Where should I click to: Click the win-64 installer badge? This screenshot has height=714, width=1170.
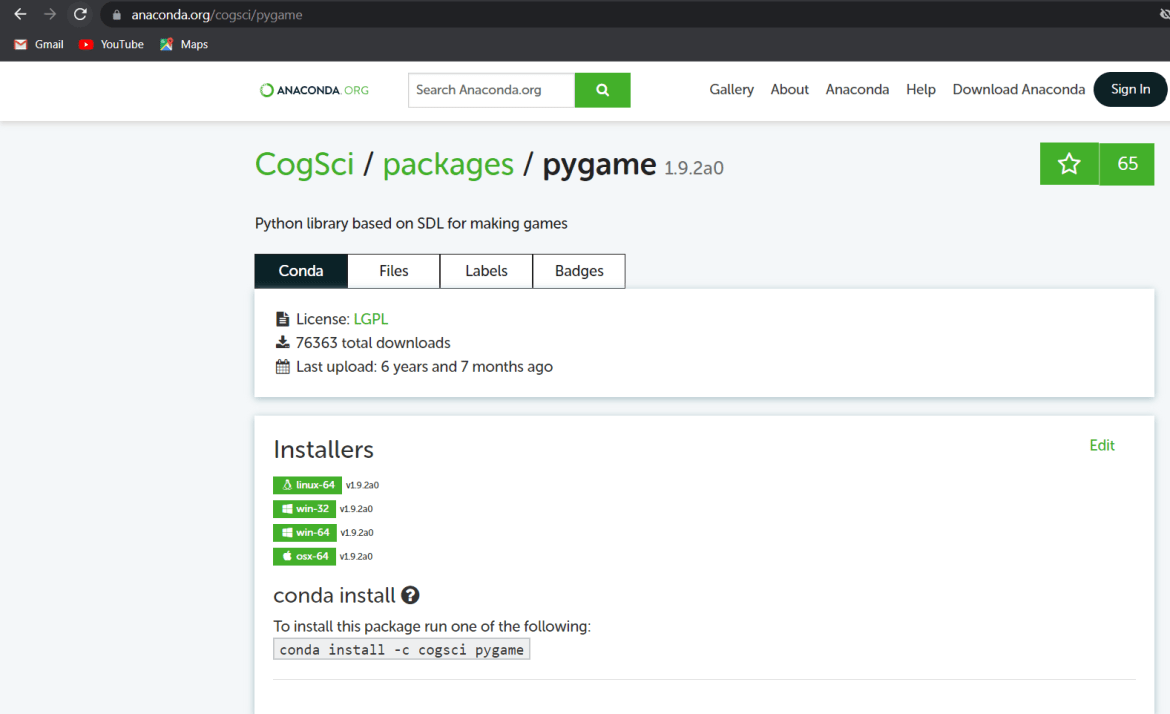pyautogui.click(x=304, y=533)
